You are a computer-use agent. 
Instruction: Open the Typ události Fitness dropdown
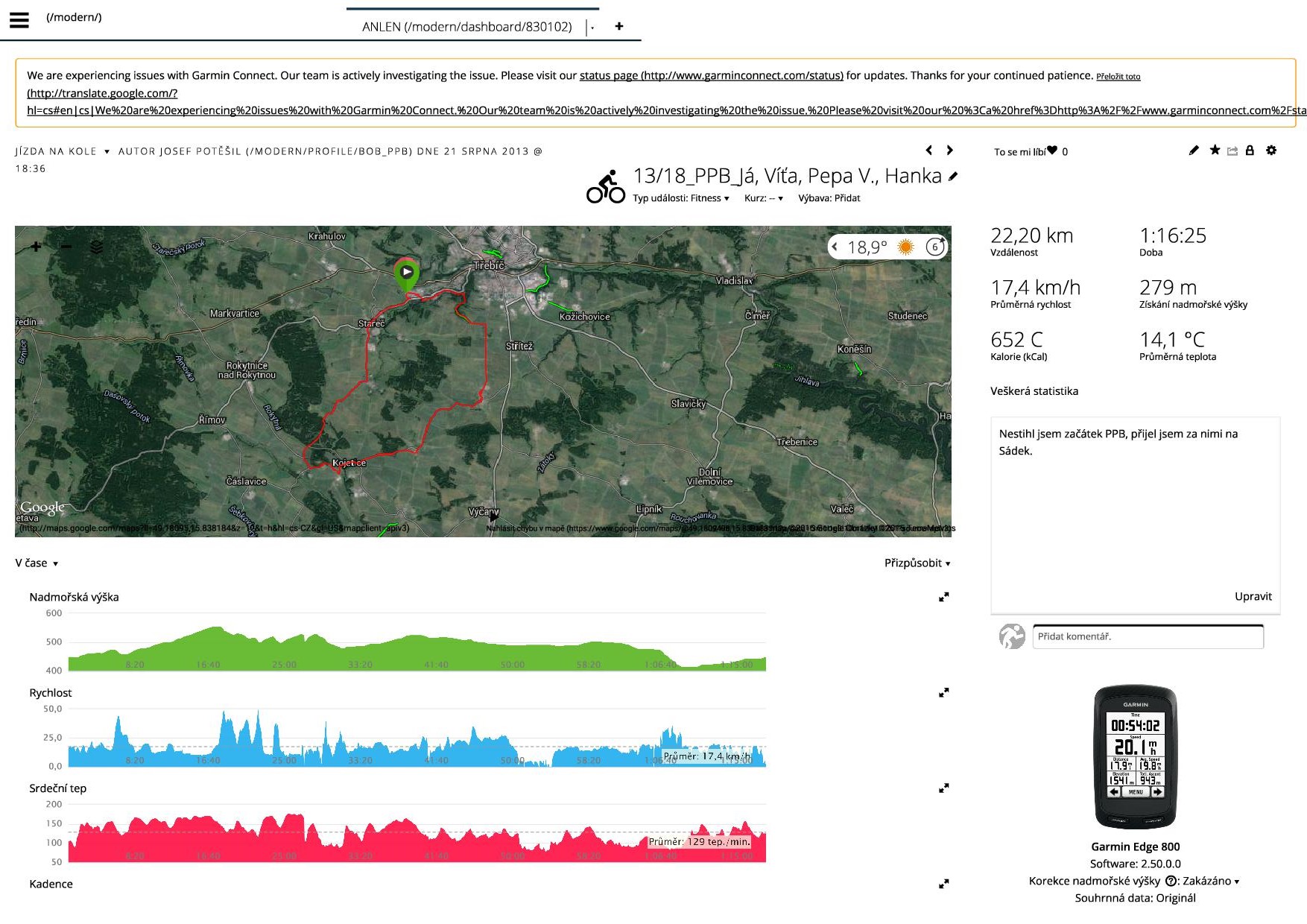680,198
